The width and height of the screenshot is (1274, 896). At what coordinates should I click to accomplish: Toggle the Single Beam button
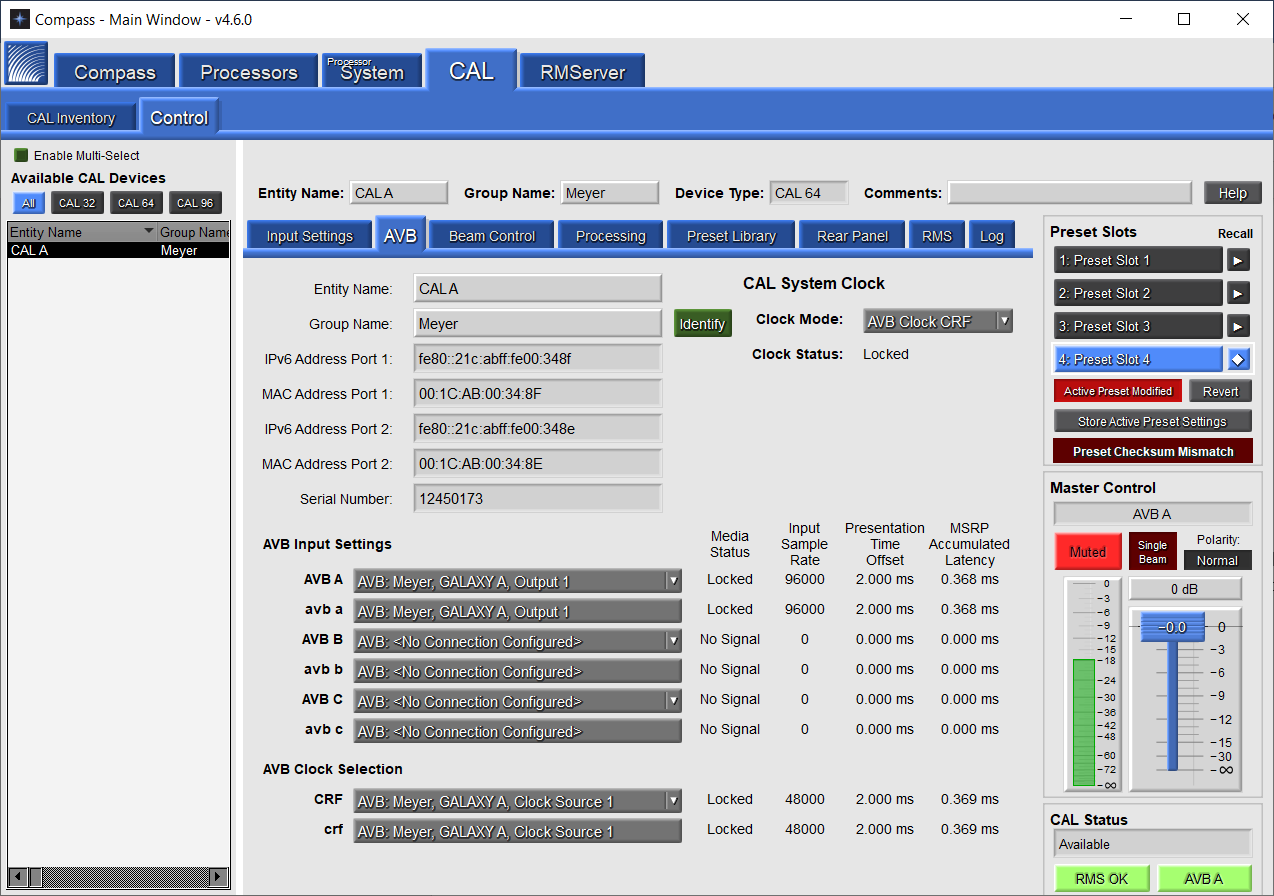coord(1152,552)
